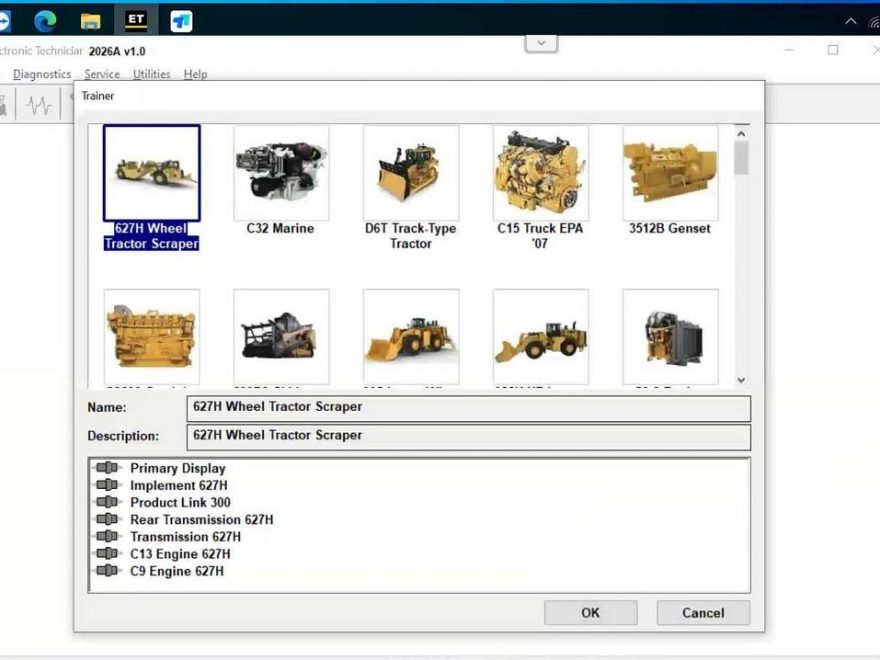Screen dimensions: 880x660
Task: Choose the D6T Track-Type Tractor image
Action: pyautogui.click(x=411, y=173)
